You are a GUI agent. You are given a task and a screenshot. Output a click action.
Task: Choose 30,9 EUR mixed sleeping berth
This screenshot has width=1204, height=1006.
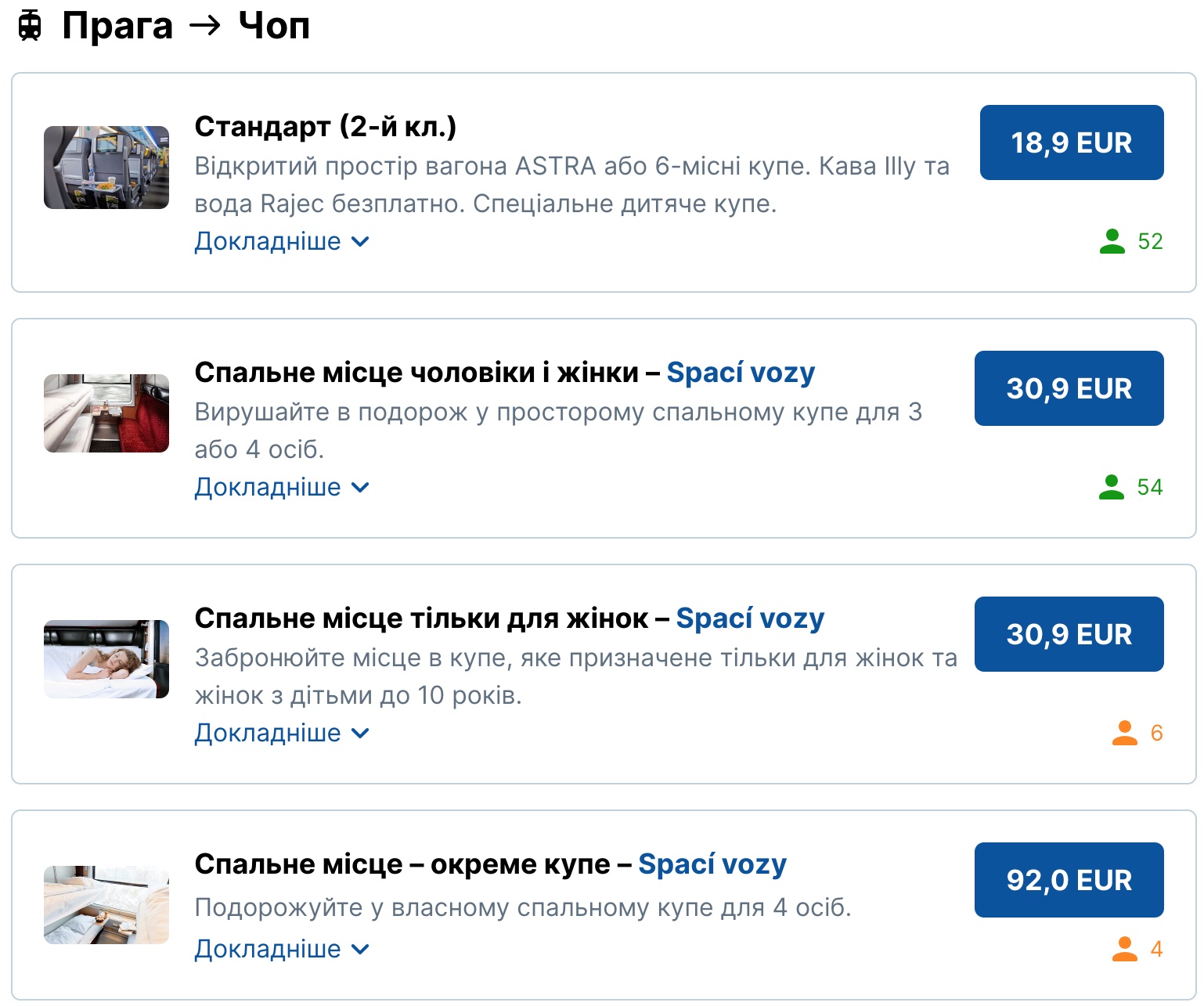tap(1069, 388)
